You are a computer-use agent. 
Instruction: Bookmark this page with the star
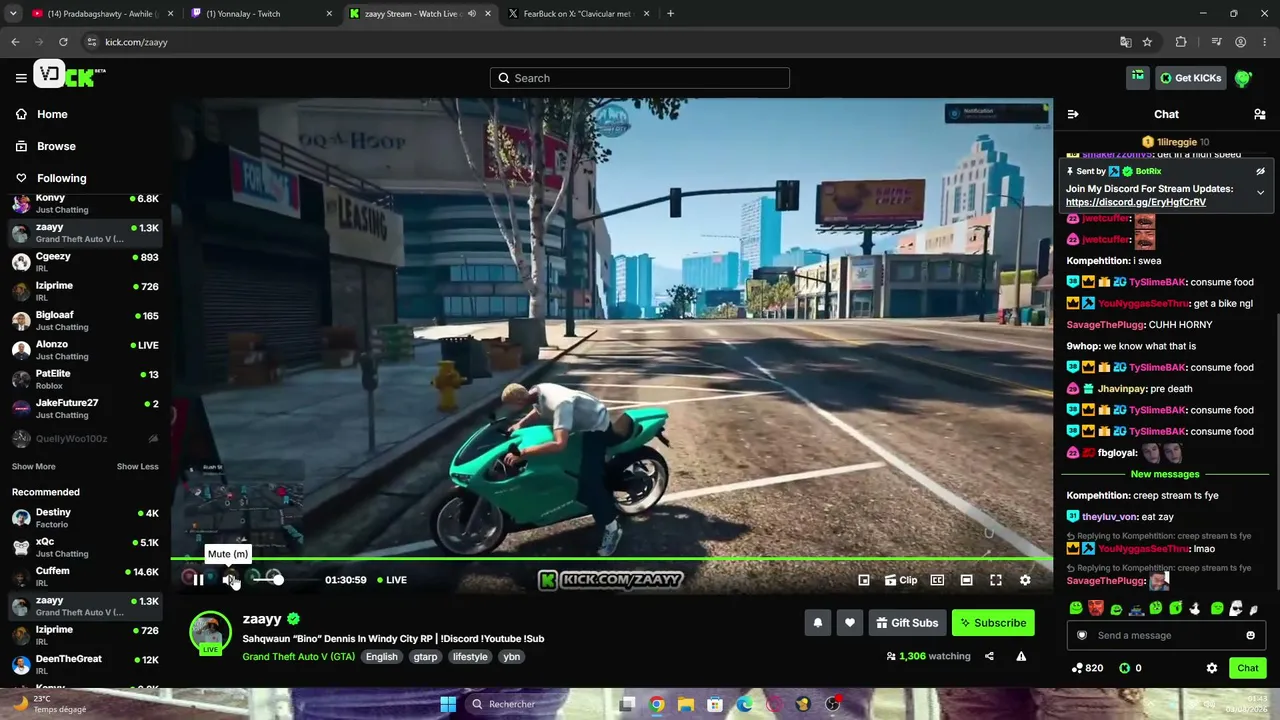point(1147,42)
